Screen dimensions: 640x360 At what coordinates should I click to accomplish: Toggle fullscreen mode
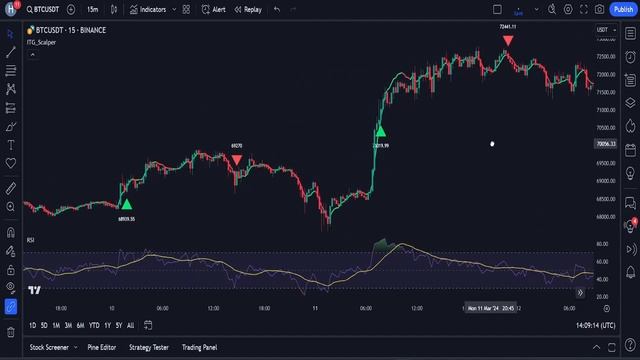(584, 9)
